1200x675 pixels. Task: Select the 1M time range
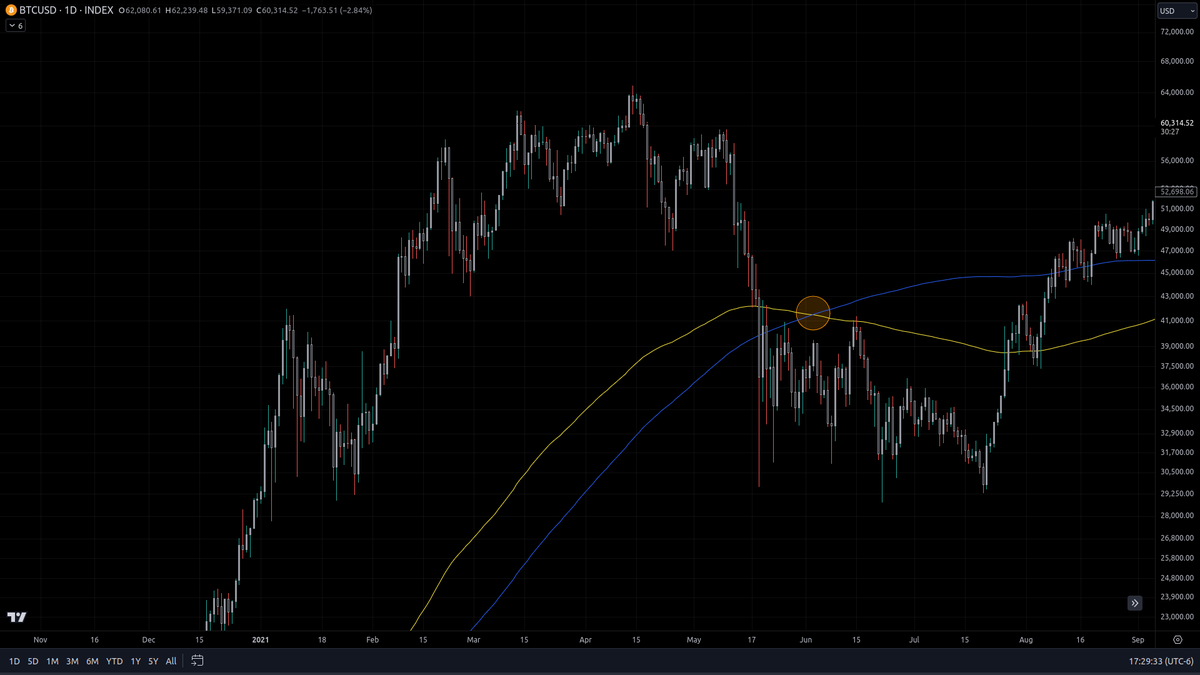click(52, 661)
